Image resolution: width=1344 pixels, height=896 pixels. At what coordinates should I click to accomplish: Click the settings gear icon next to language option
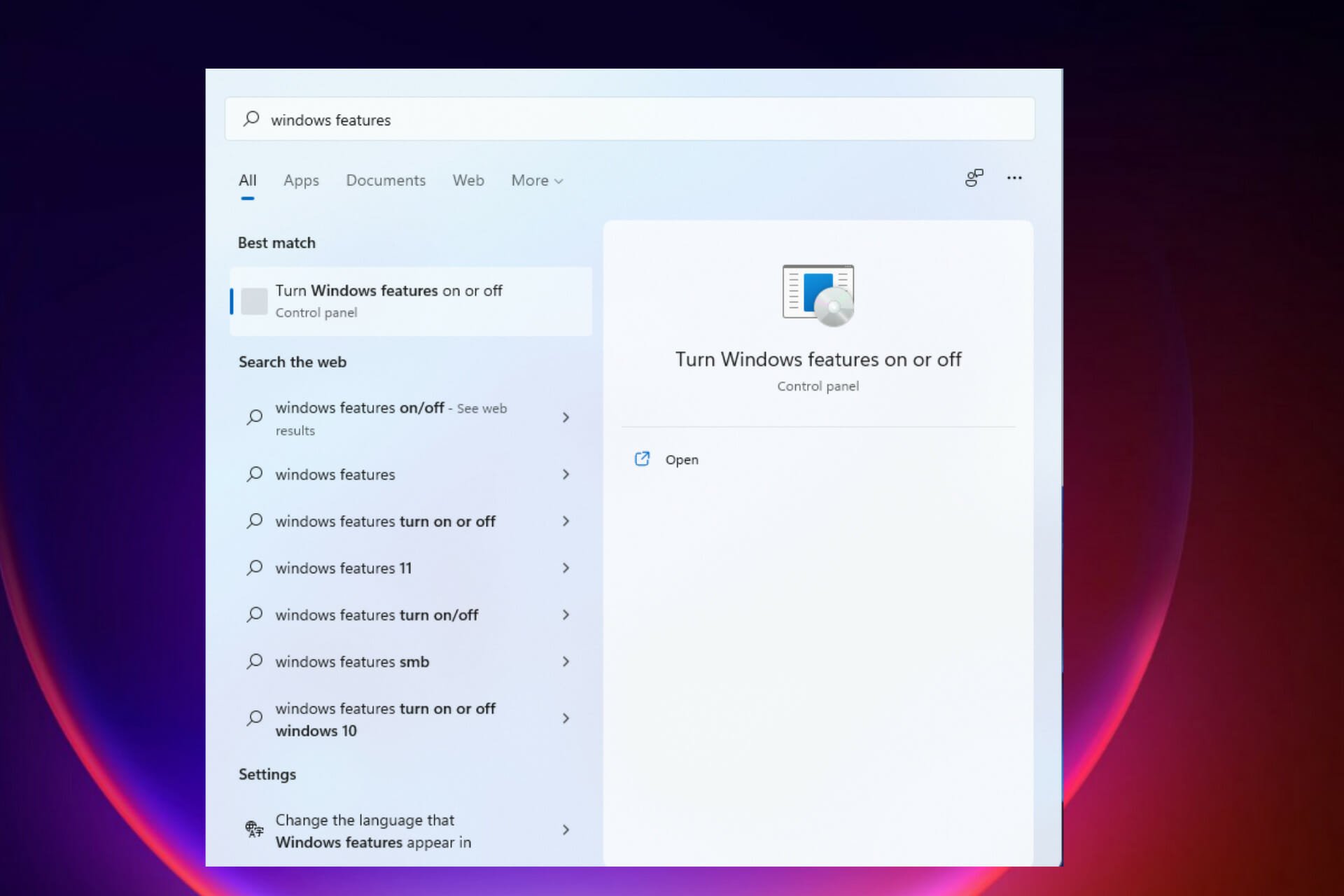pyautogui.click(x=253, y=830)
